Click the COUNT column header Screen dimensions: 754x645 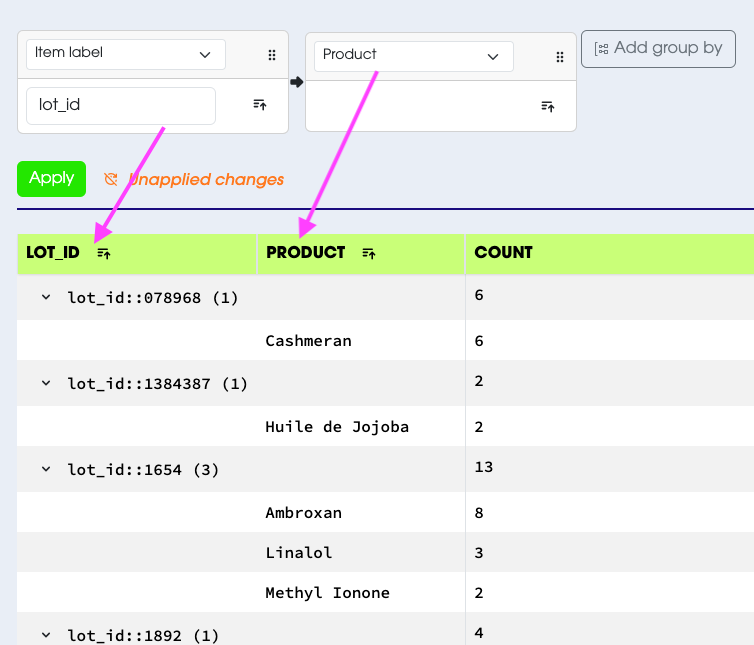pos(503,253)
